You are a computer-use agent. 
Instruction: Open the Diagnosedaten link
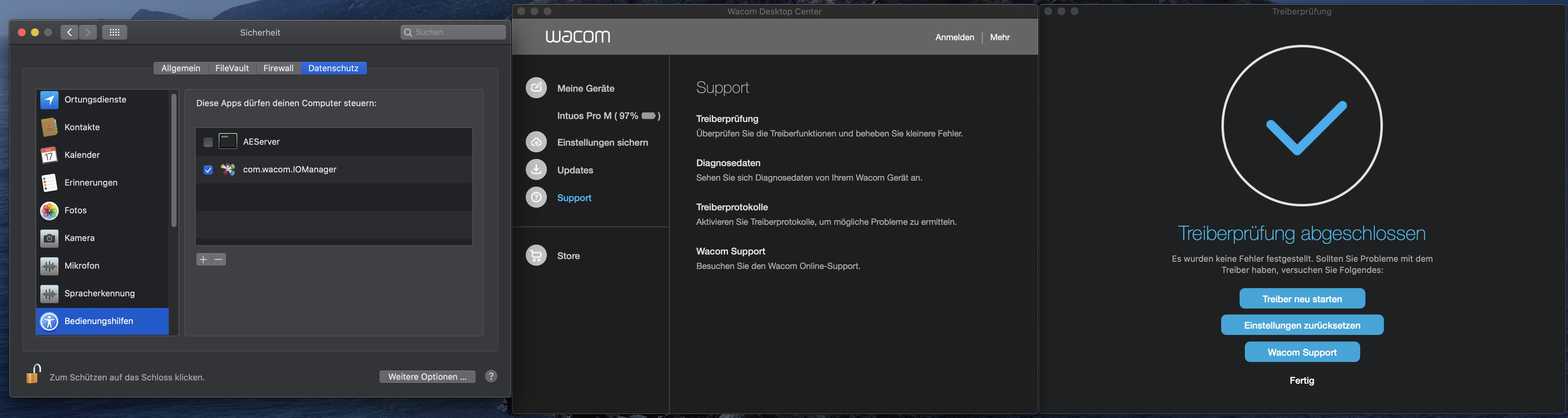728,163
